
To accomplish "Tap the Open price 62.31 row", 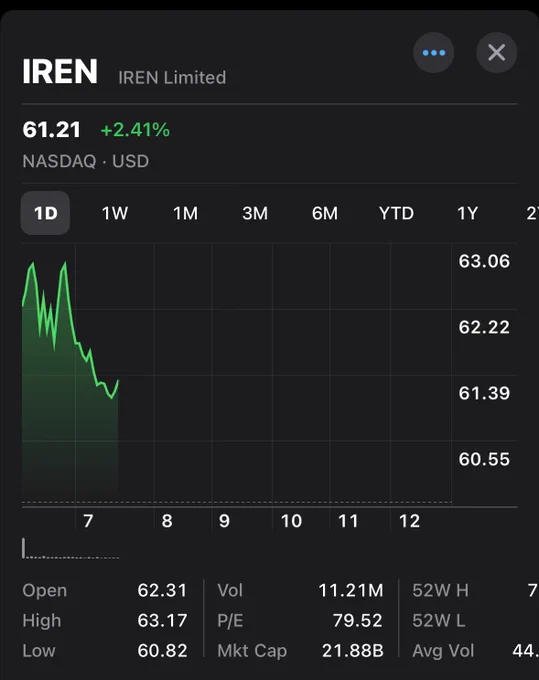I will point(105,590).
